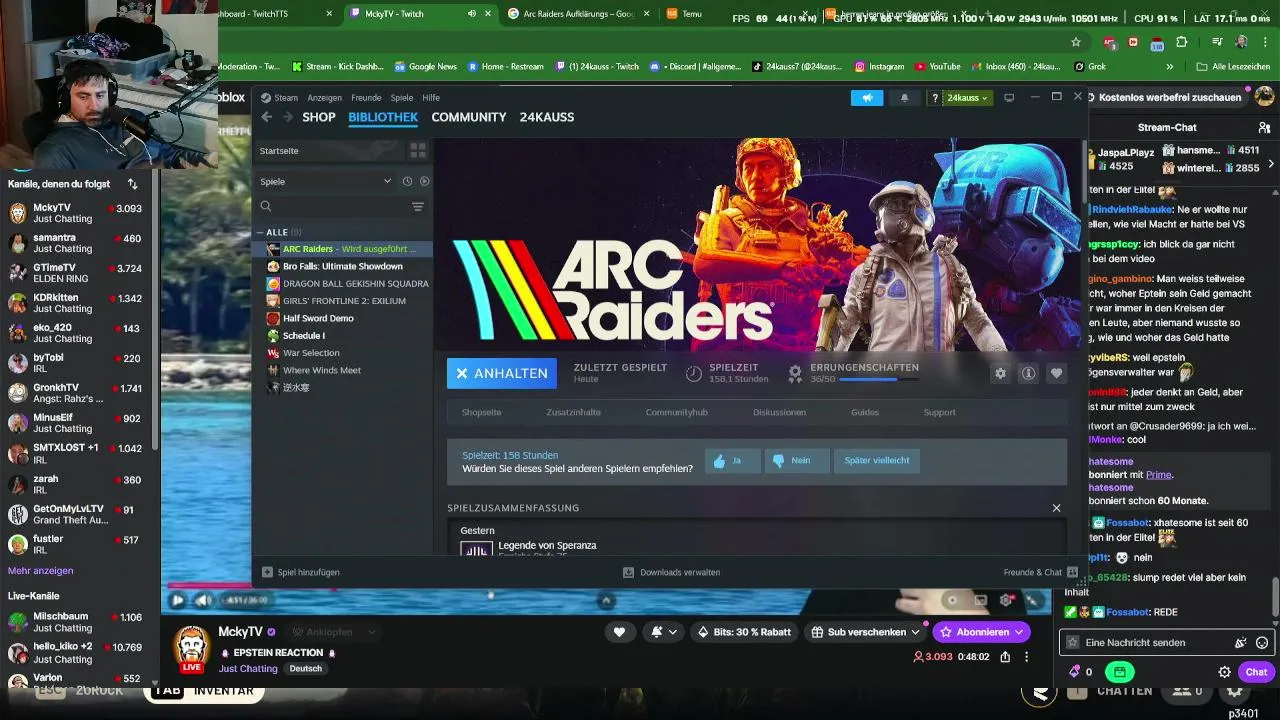Mute the McktyTV Chrome tab audio
This screenshot has height=720, width=1280.
[x=472, y=14]
